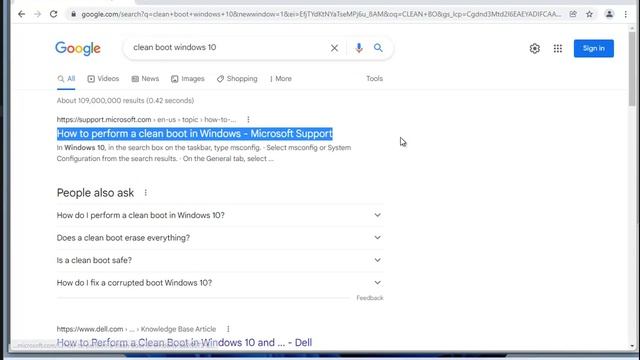Click the 'People also ask' heading
This screenshot has width=640, height=360.
[x=95, y=193]
